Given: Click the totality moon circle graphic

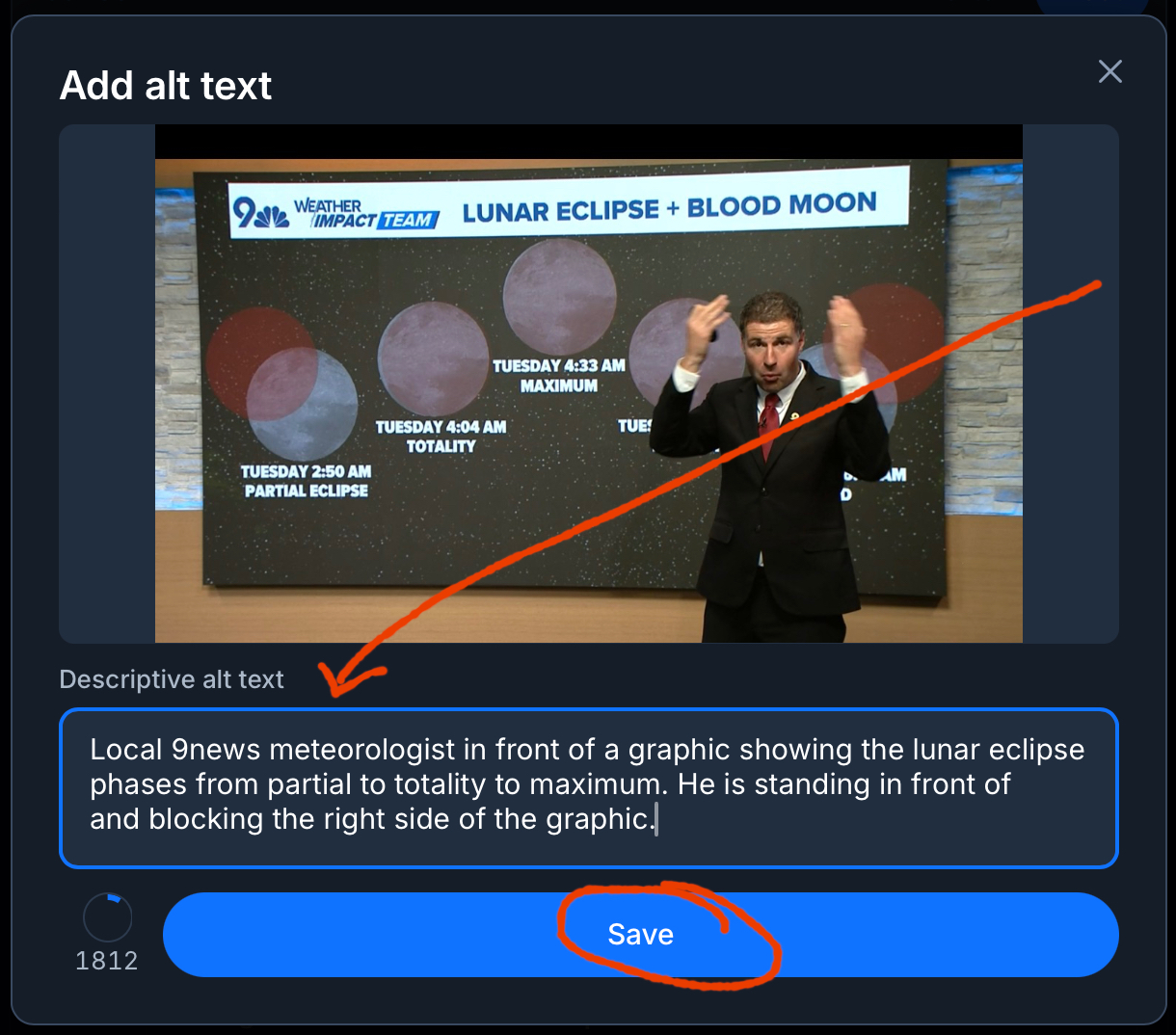Looking at the screenshot, I should point(433,358).
